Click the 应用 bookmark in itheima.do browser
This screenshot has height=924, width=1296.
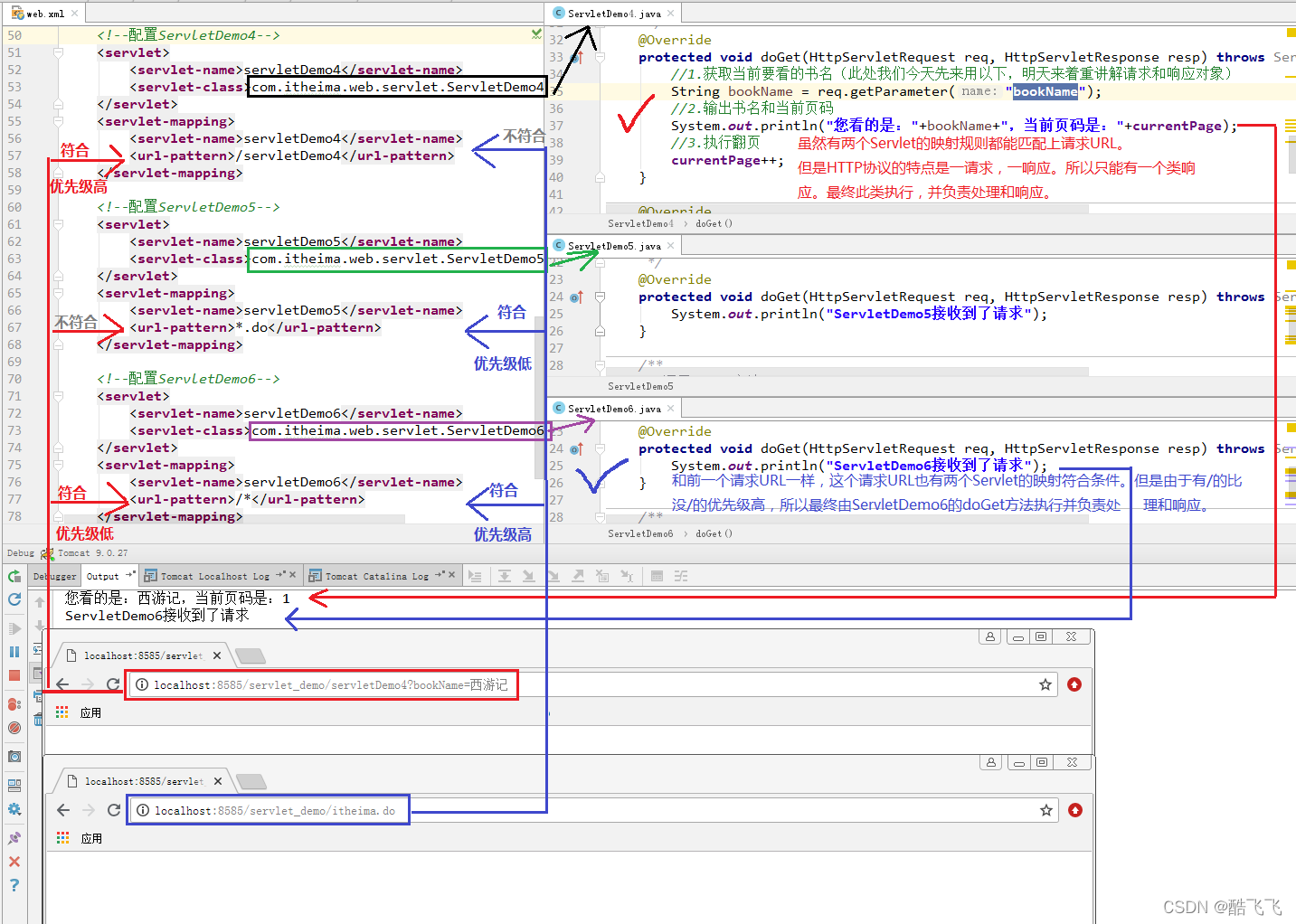[x=91, y=838]
